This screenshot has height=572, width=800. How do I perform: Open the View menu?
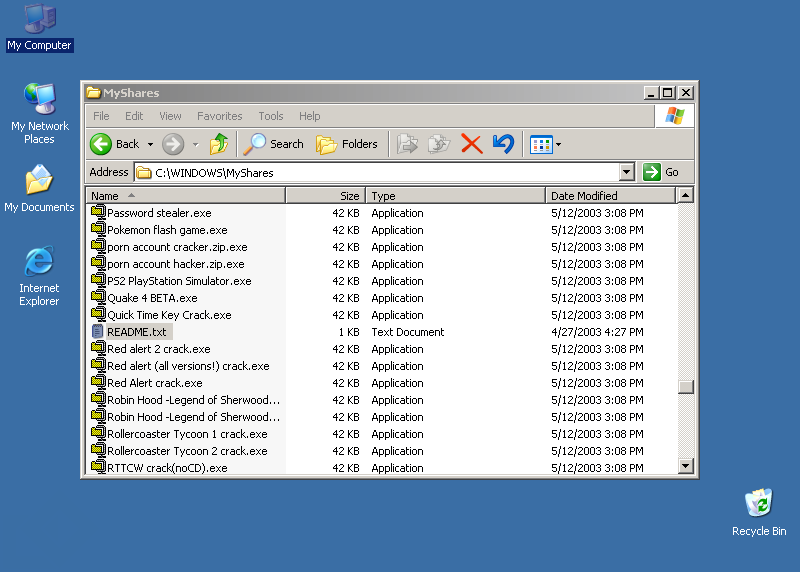[x=170, y=116]
